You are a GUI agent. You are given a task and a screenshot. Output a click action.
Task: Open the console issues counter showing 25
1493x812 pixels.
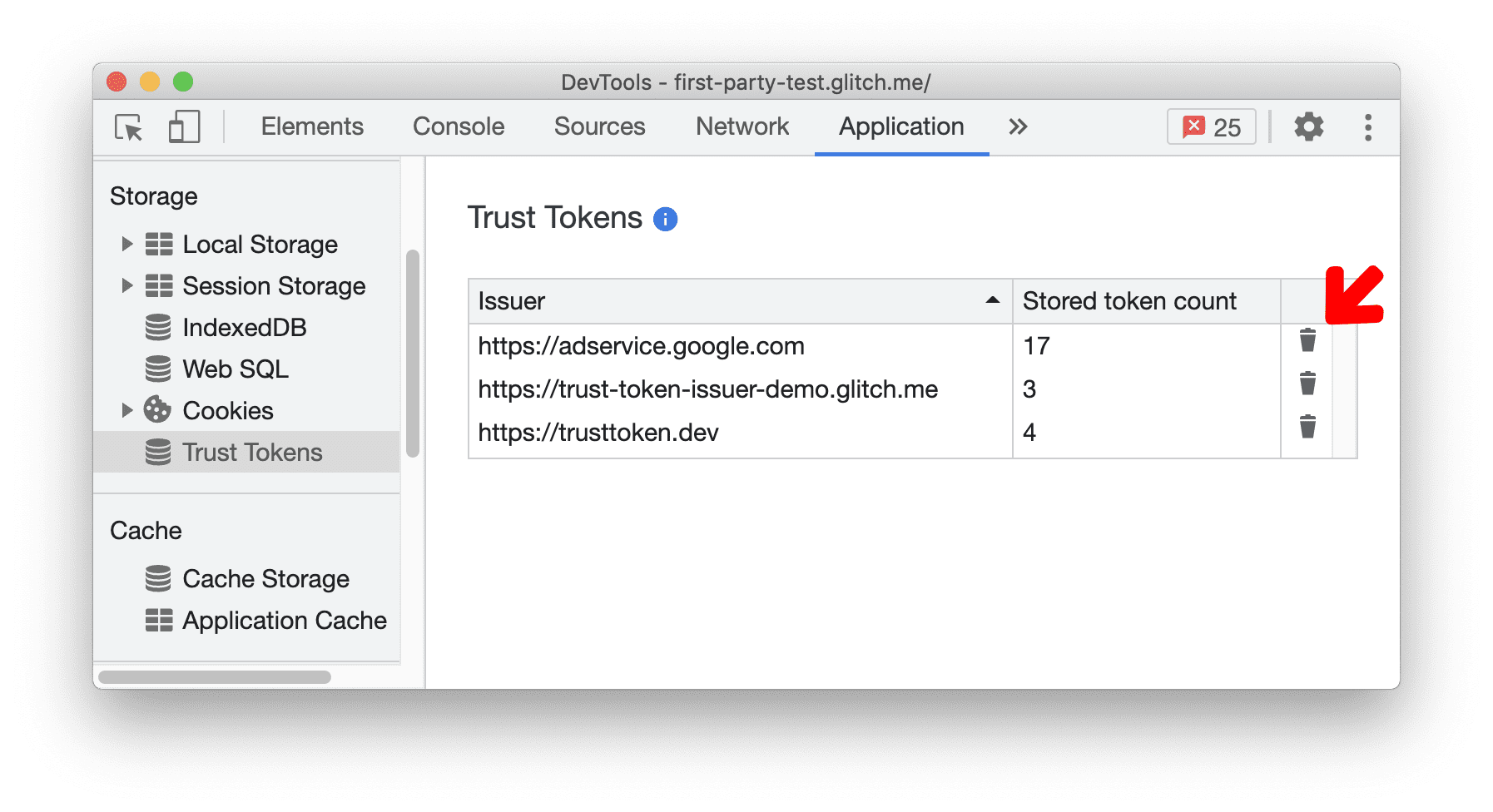[1211, 126]
